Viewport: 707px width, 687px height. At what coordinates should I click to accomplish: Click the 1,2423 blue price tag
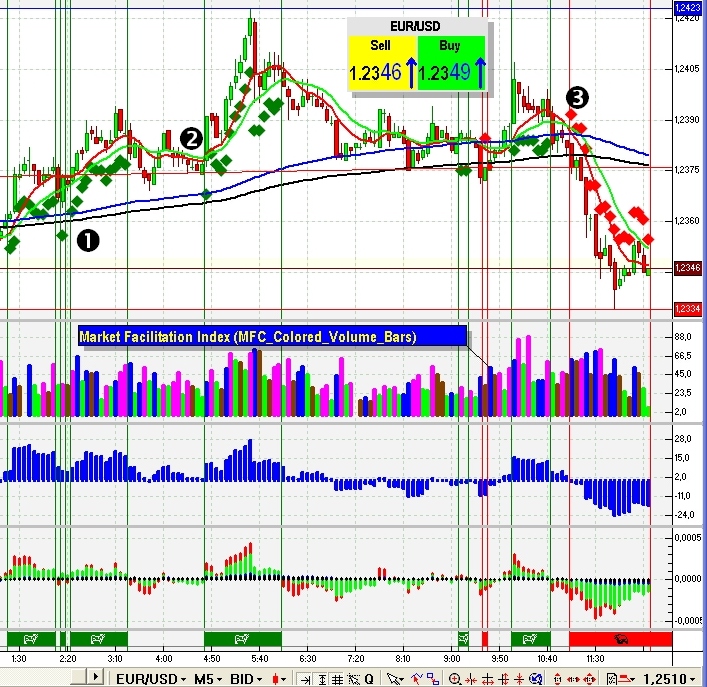click(688, 7)
